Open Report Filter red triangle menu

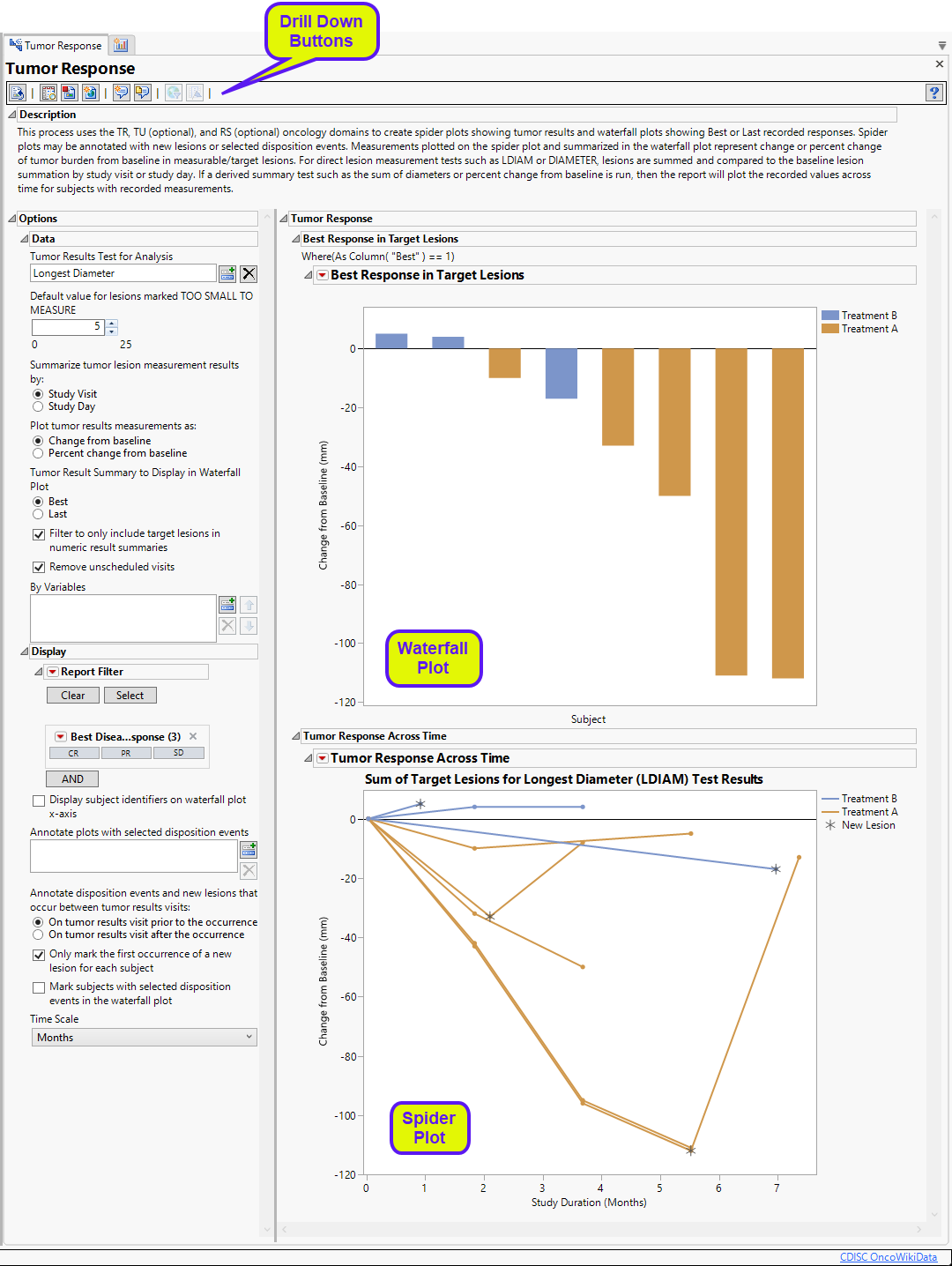(x=53, y=672)
